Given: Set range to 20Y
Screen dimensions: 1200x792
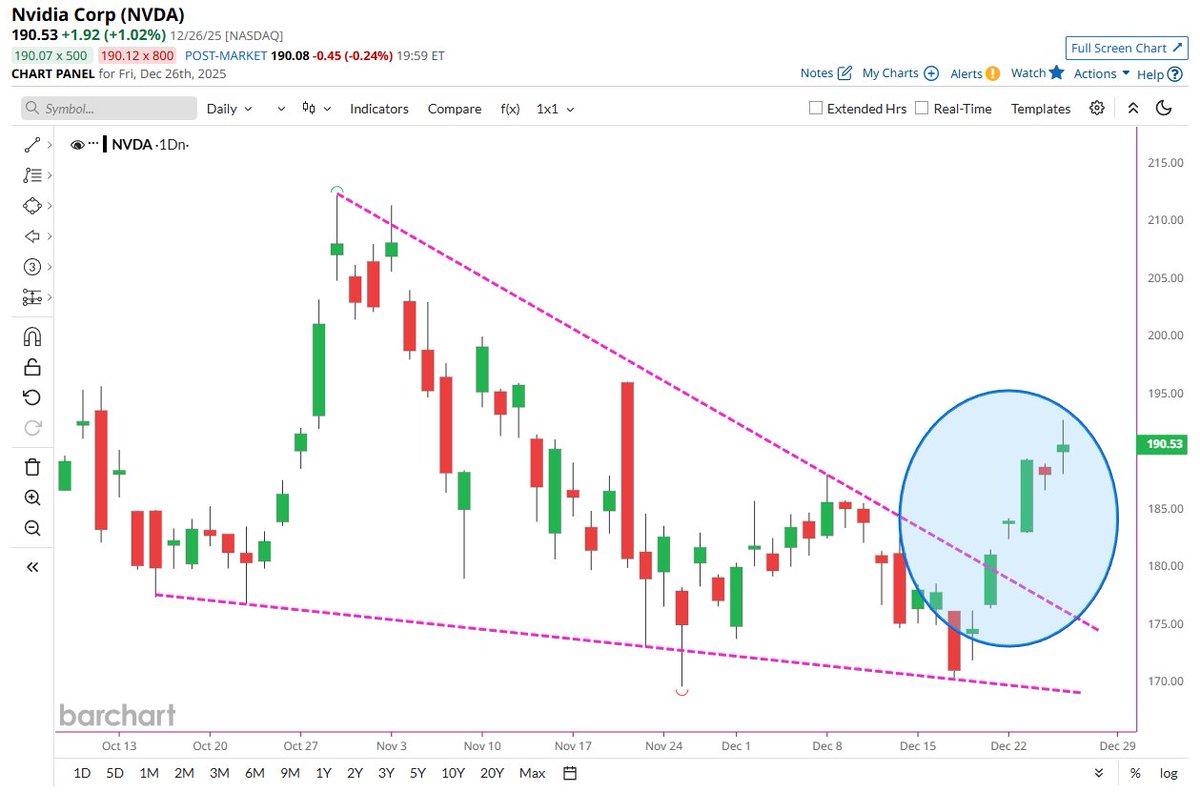Looking at the screenshot, I should point(492,773).
